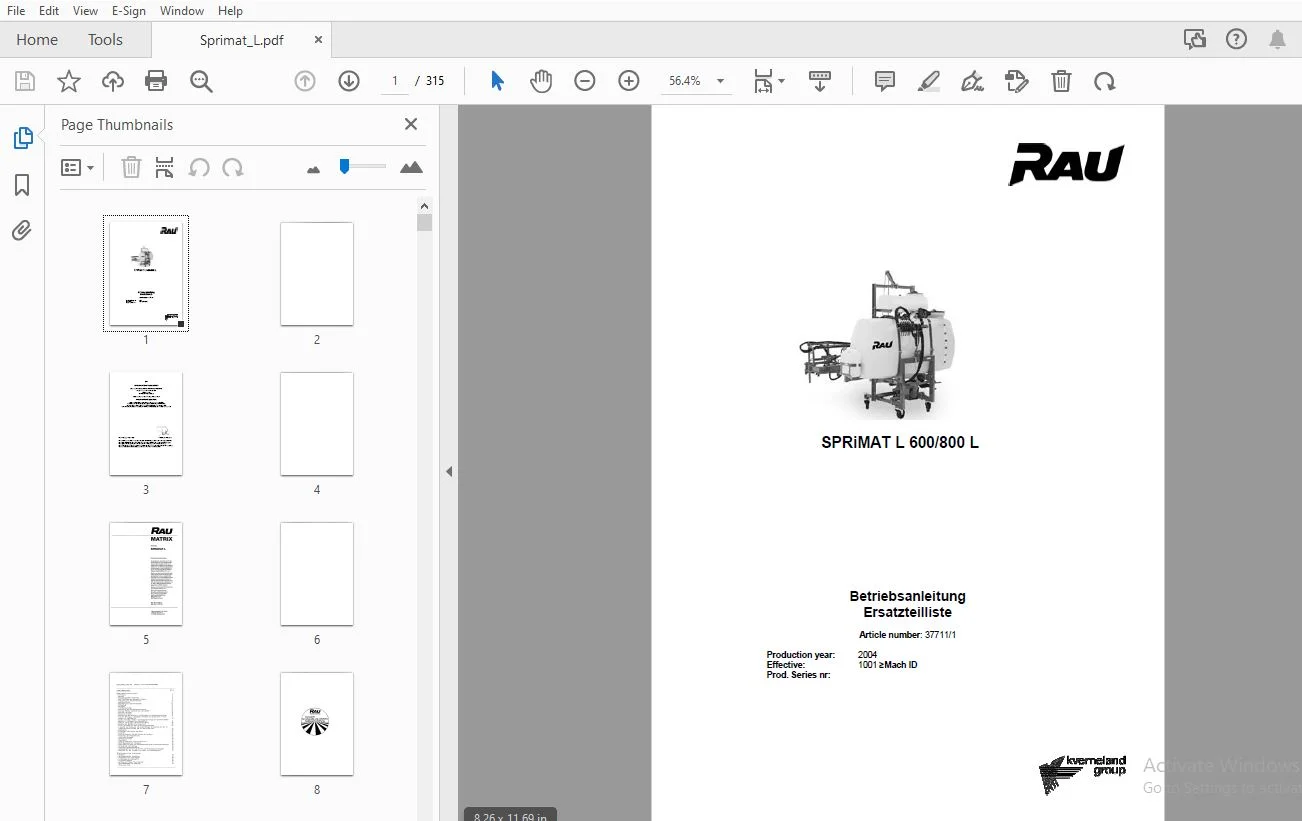Switch to the Tools tab
Screen dimensions: 1302x821
[x=105, y=40]
